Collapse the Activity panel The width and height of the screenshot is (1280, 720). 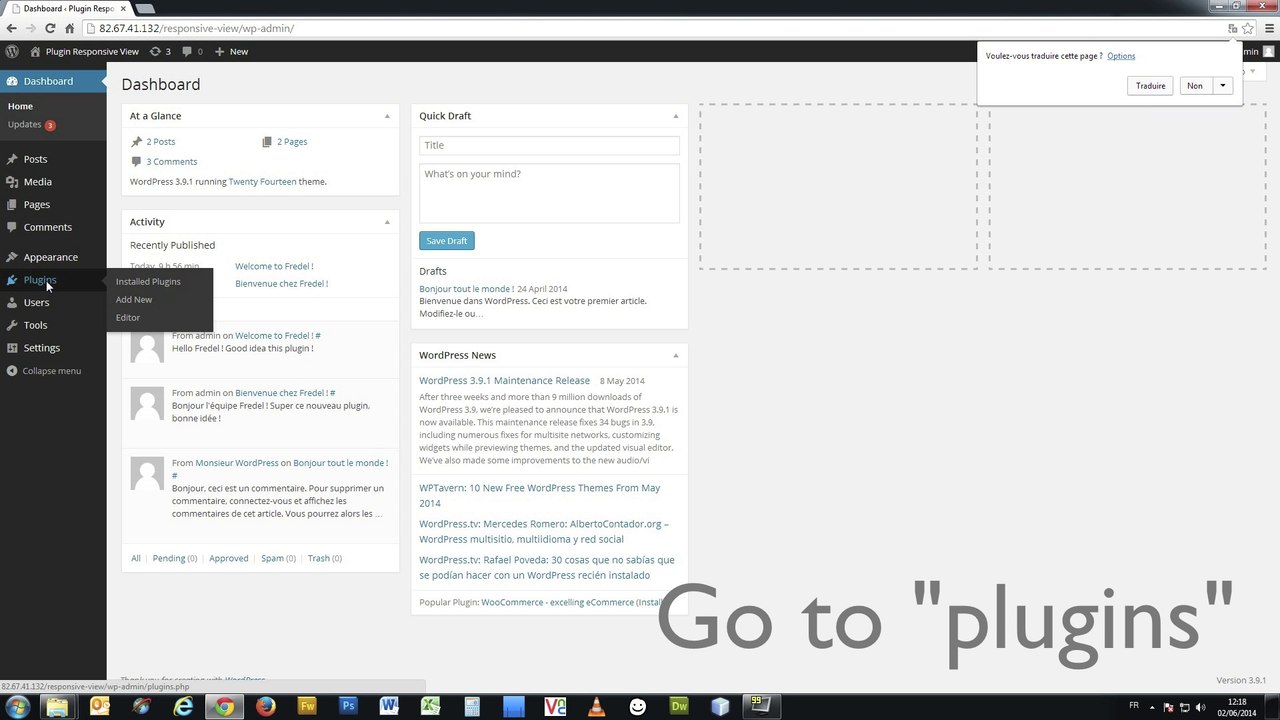(387, 222)
